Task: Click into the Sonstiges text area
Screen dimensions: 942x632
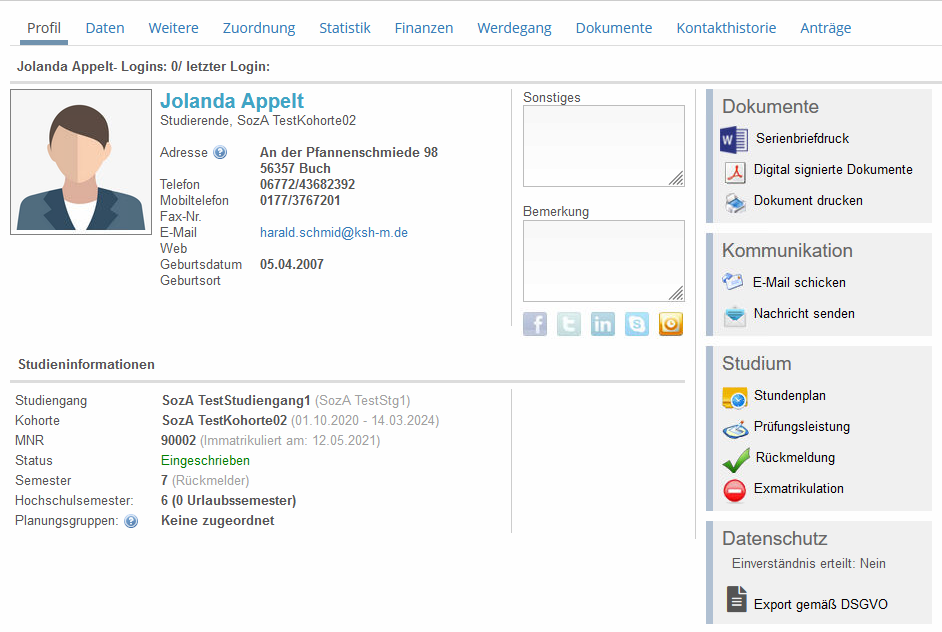Action: coord(603,146)
